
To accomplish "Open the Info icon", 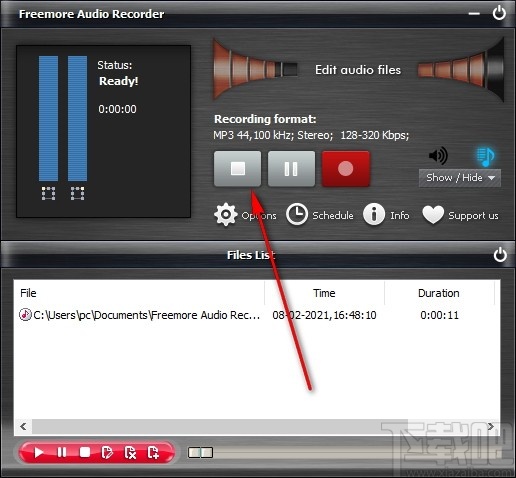I will point(374,214).
